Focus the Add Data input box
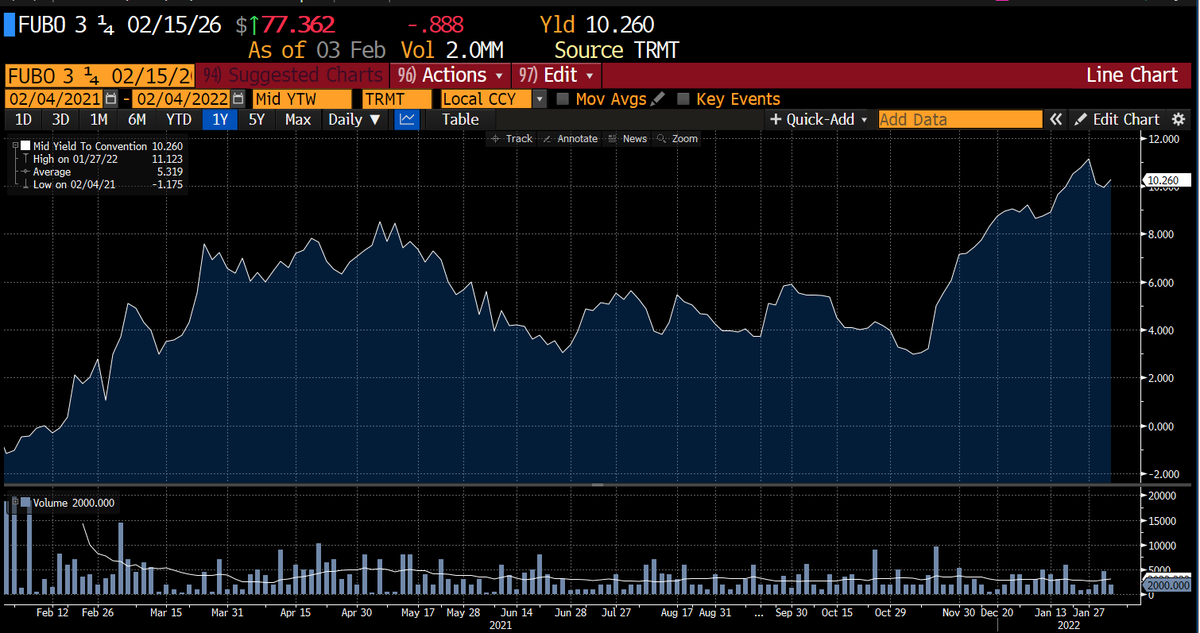The image size is (1200, 633). 960,119
